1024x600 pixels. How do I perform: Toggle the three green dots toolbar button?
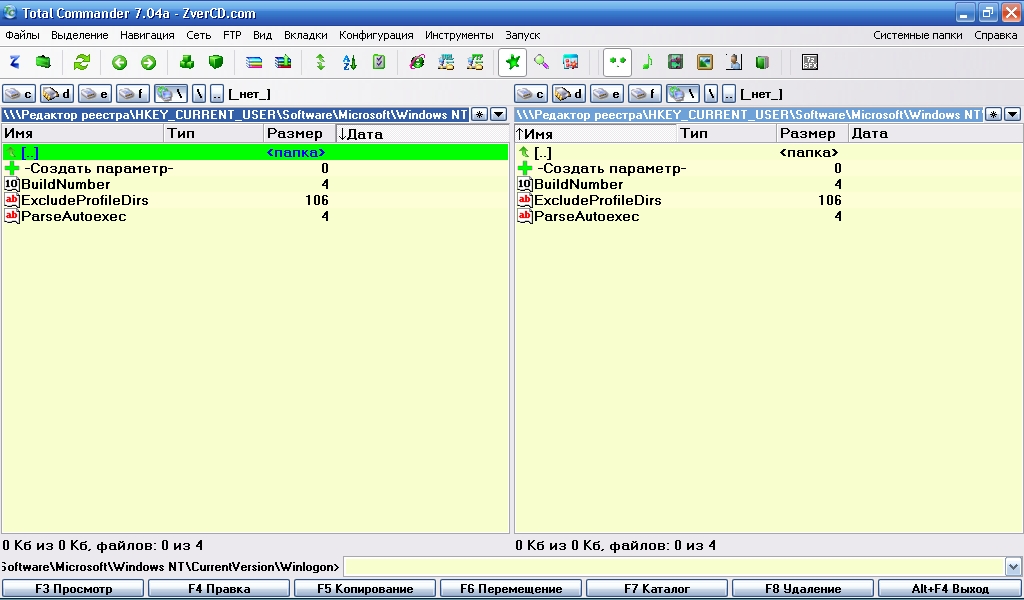[x=616, y=62]
